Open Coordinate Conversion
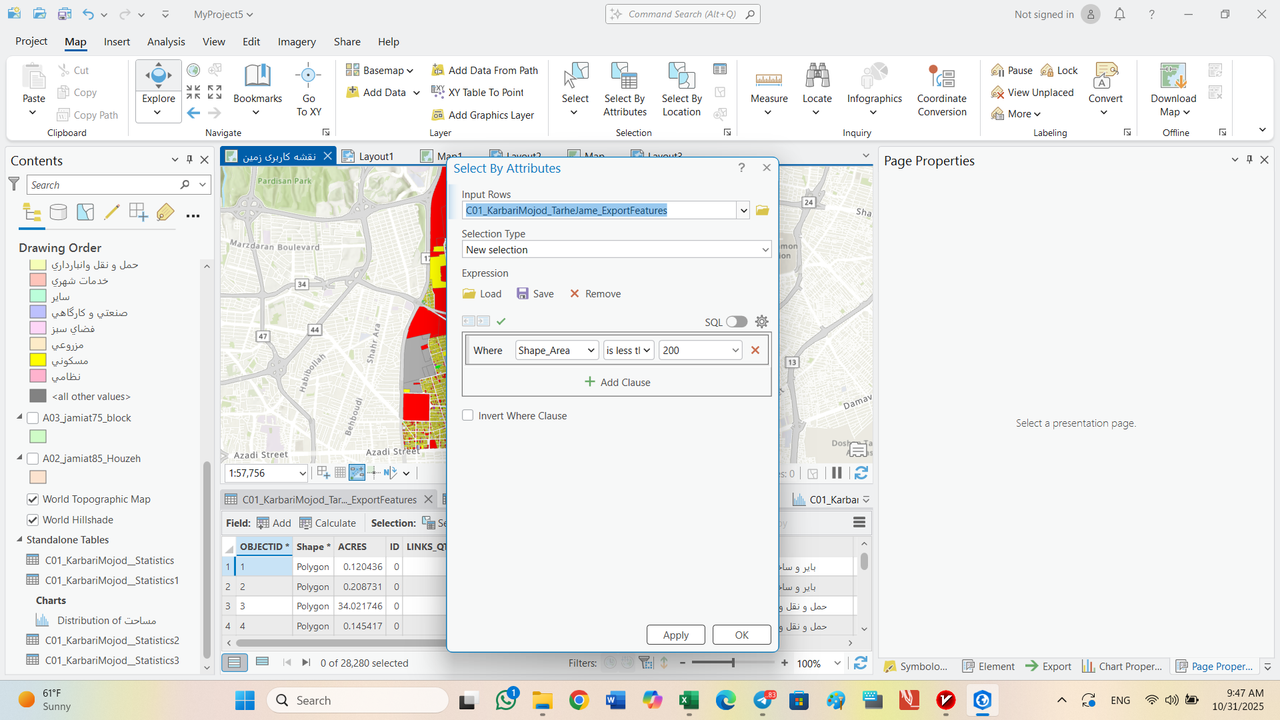 (x=942, y=90)
